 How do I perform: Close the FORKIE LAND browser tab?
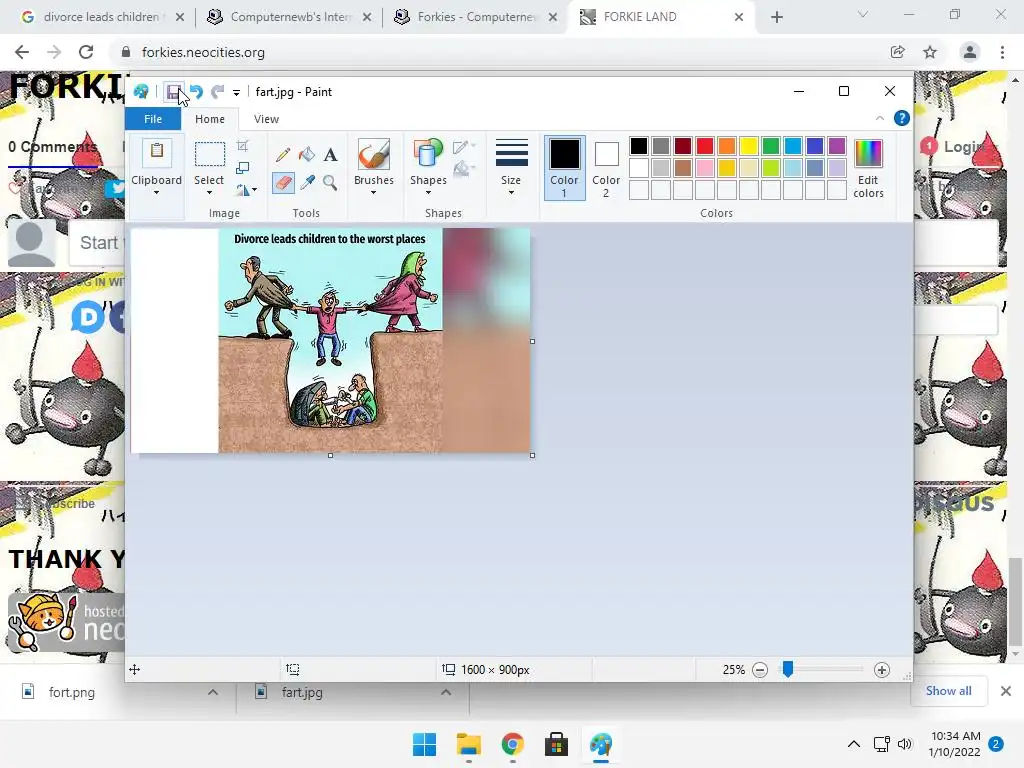coord(739,17)
